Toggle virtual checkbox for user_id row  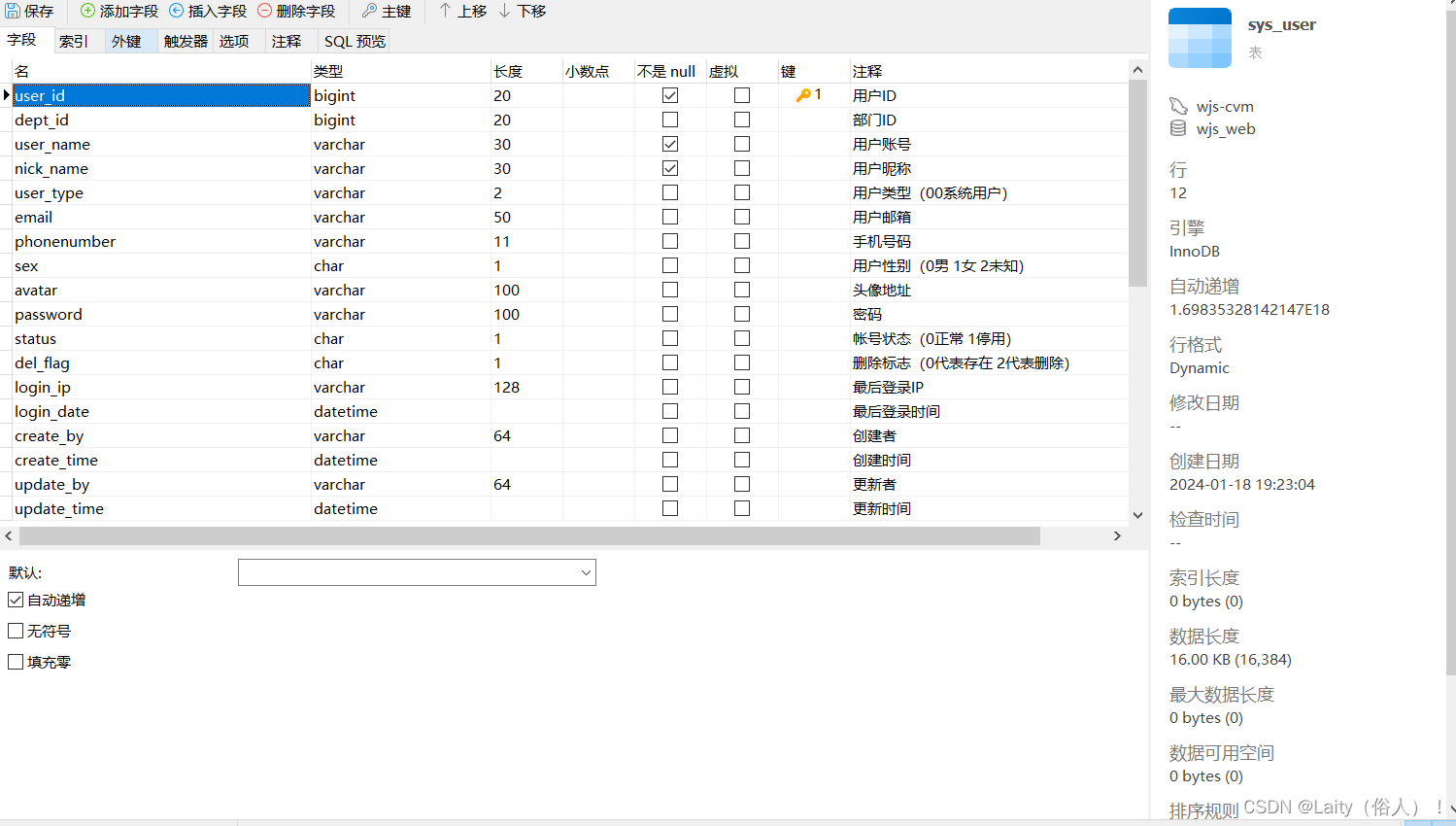[x=742, y=95]
